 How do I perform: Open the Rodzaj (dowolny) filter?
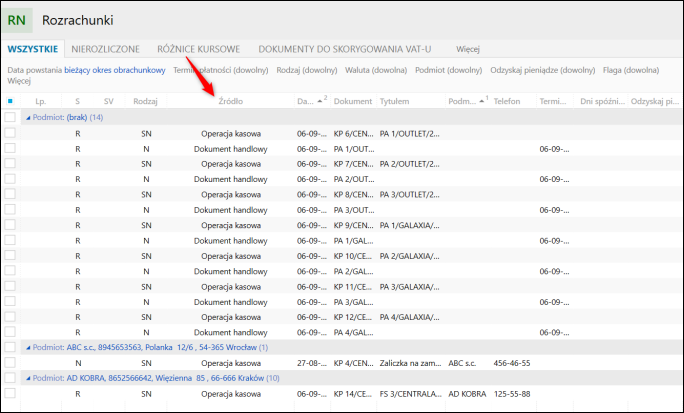(305, 70)
